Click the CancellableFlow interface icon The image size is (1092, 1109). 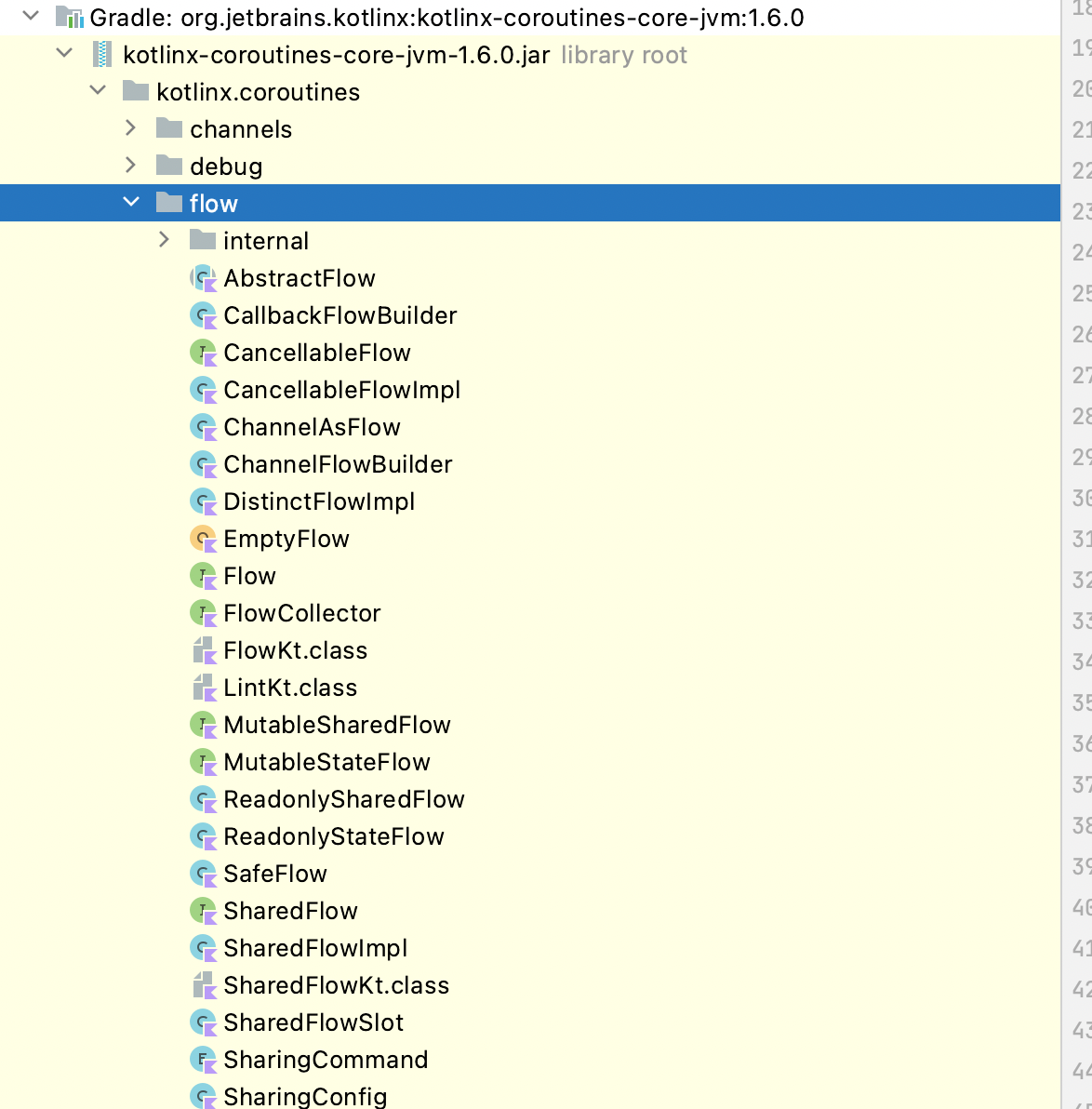click(x=204, y=353)
